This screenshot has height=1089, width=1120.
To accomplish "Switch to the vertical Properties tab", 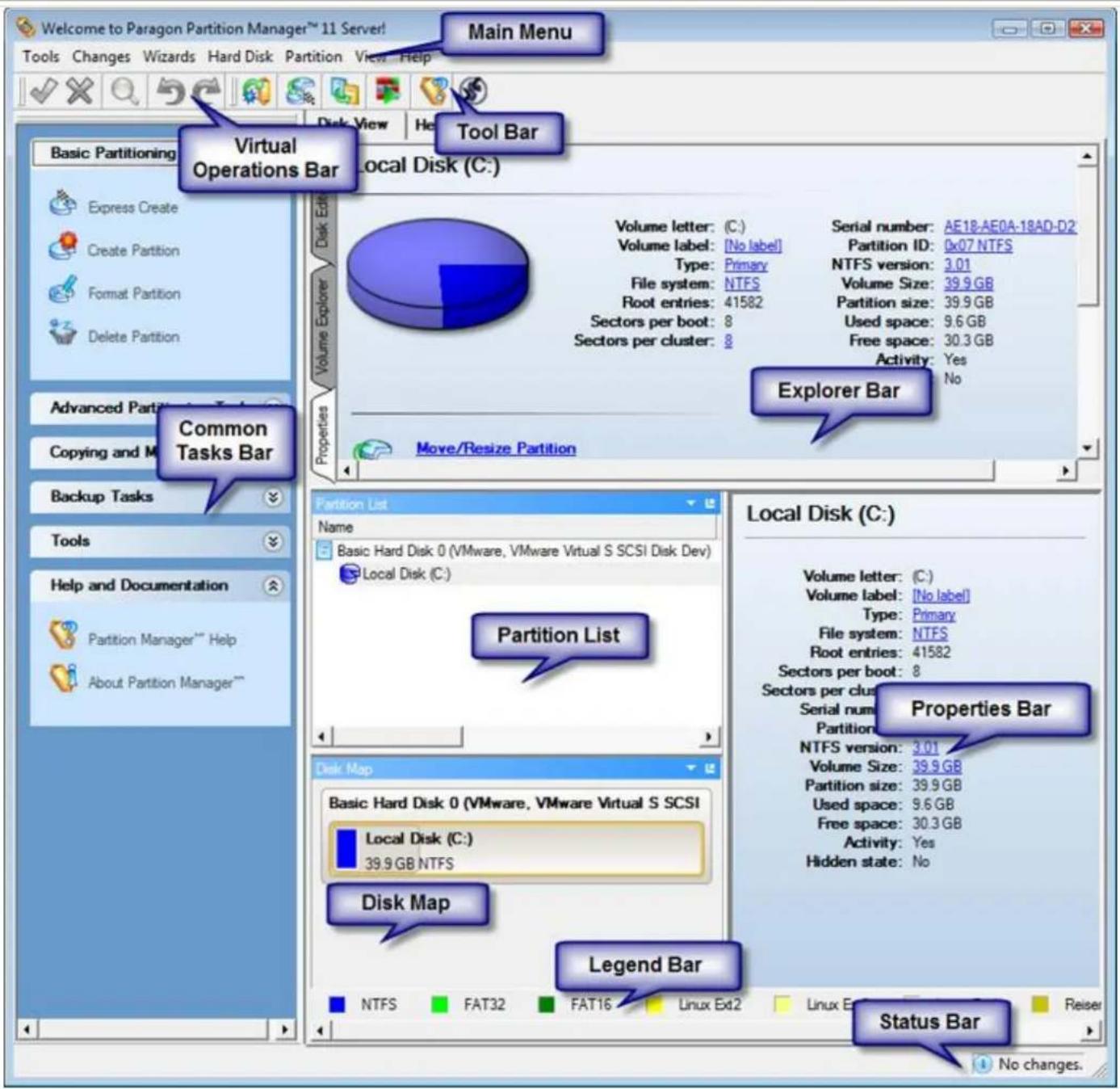I will click(322, 435).
